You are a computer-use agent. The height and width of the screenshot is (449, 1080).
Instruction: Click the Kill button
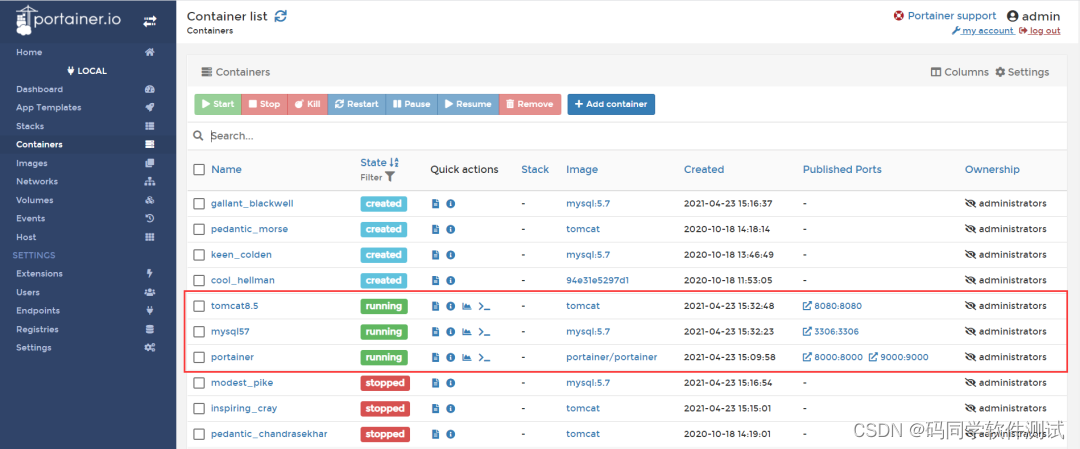tap(307, 104)
